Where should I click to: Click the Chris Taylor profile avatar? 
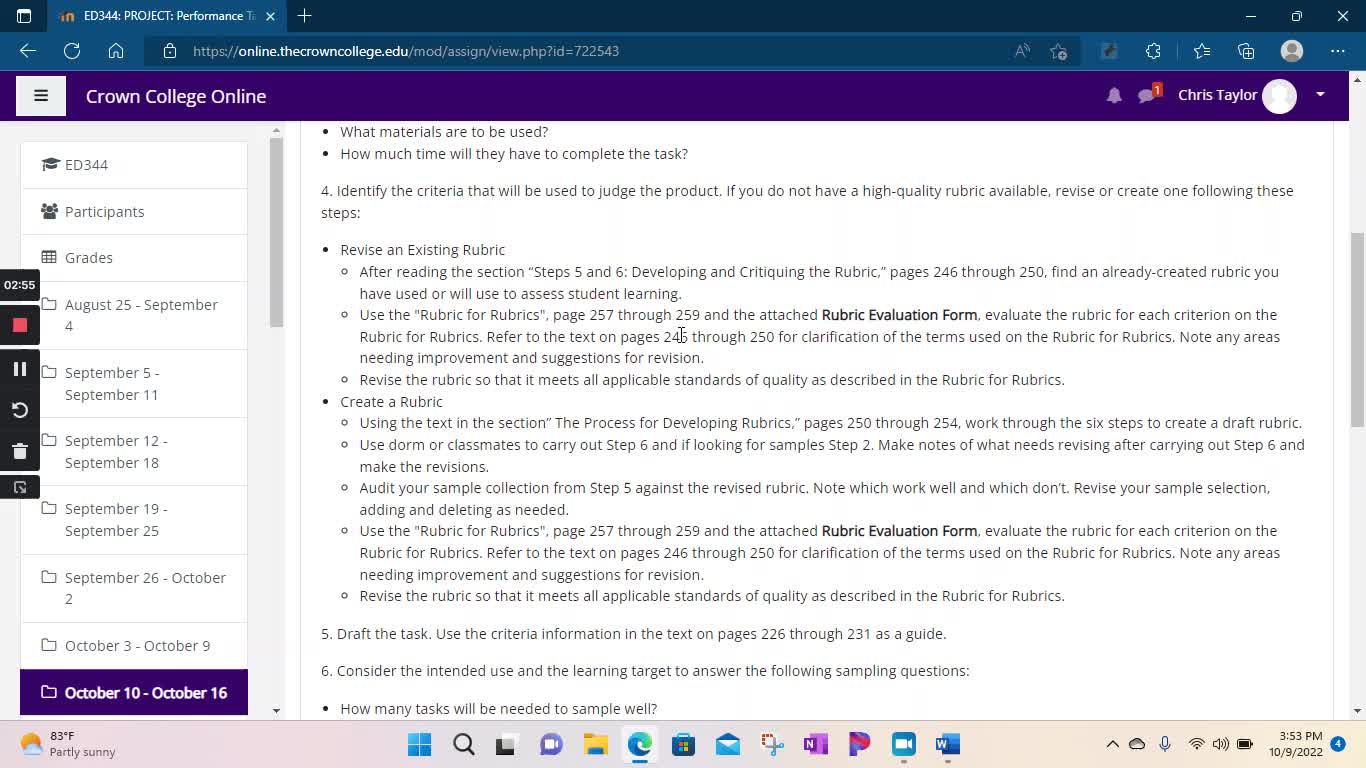pos(1279,96)
